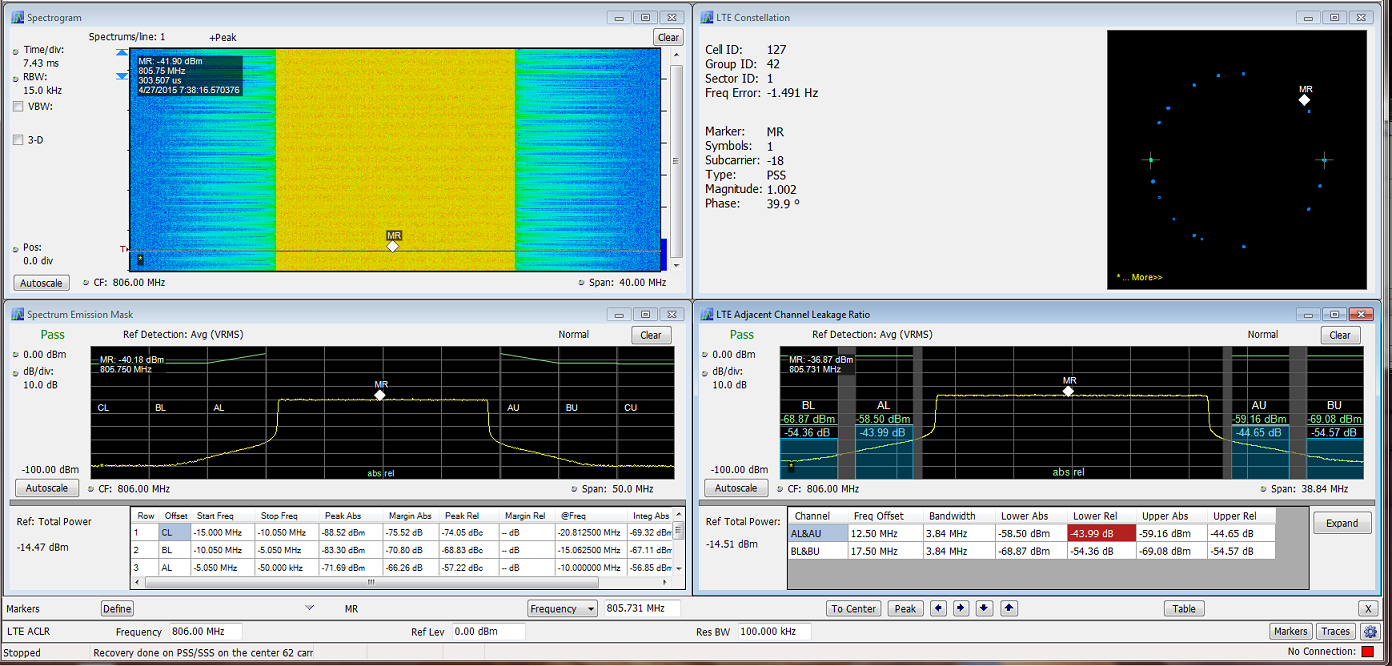
Task: Move the marker right with the arrow button
Action: (x=961, y=608)
